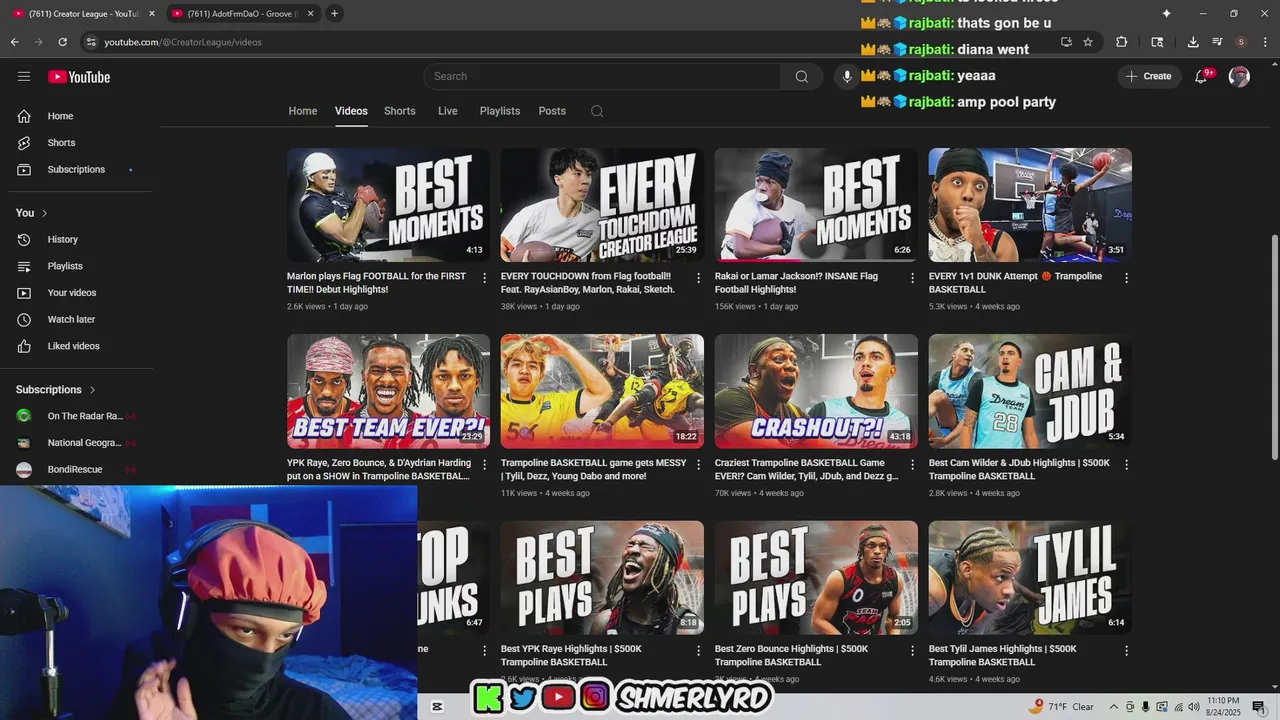Open options menu for Rakai or Lamar Jackson video
Image resolution: width=1280 pixels, height=720 pixels.
coord(912,278)
